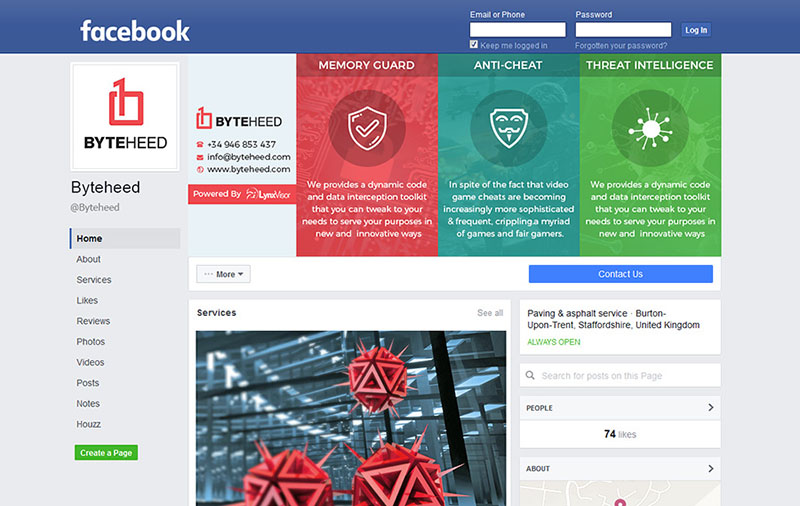The image size is (800, 506).
Task: Click the Services section heading
Action: coord(216,313)
